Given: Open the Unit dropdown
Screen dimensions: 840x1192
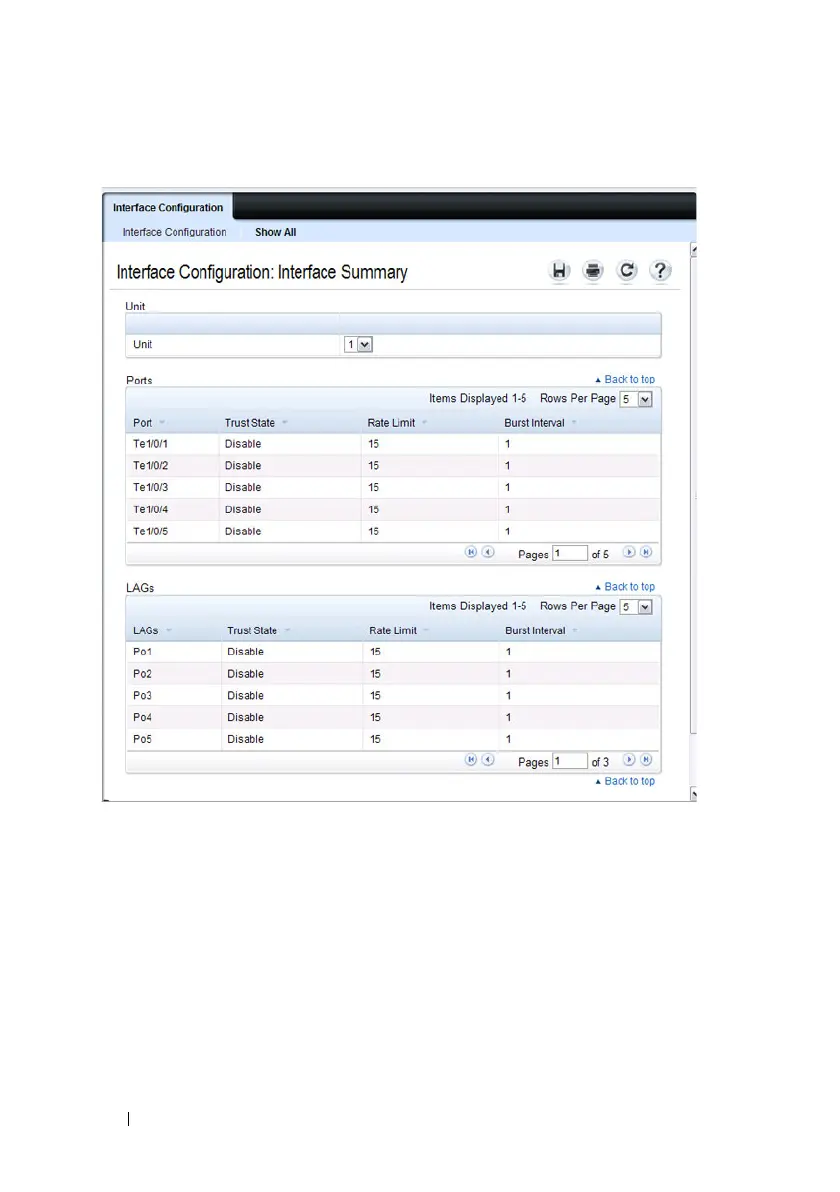Looking at the screenshot, I should point(358,345).
